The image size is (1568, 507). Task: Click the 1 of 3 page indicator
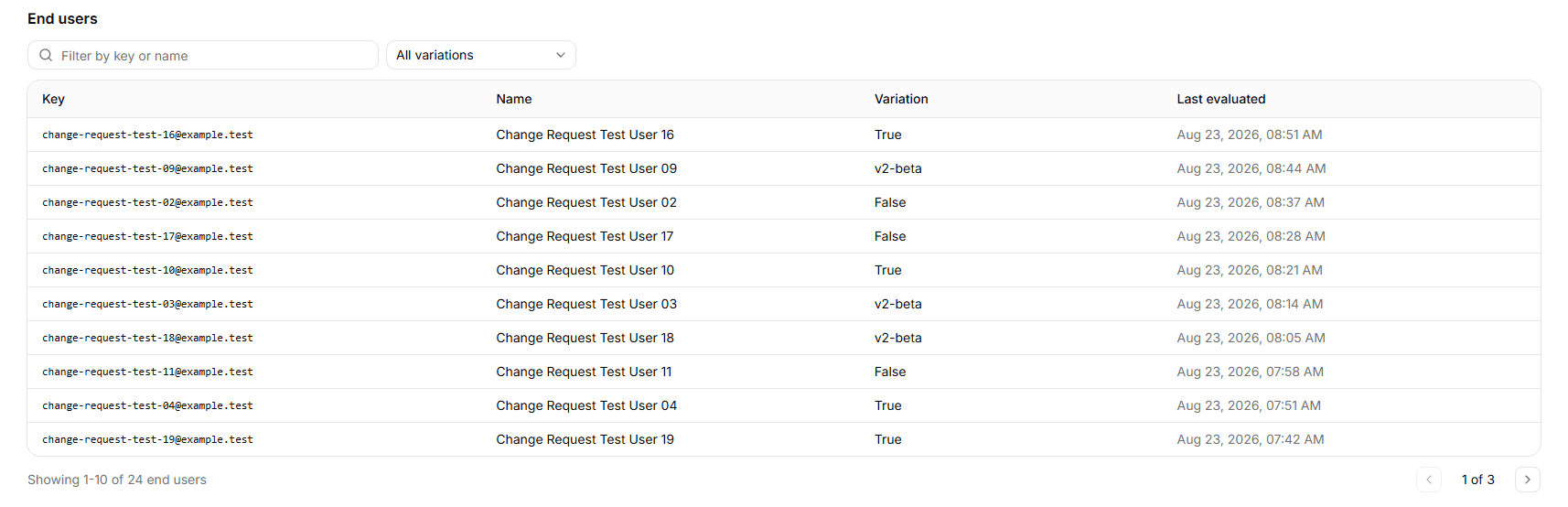pyautogui.click(x=1478, y=480)
